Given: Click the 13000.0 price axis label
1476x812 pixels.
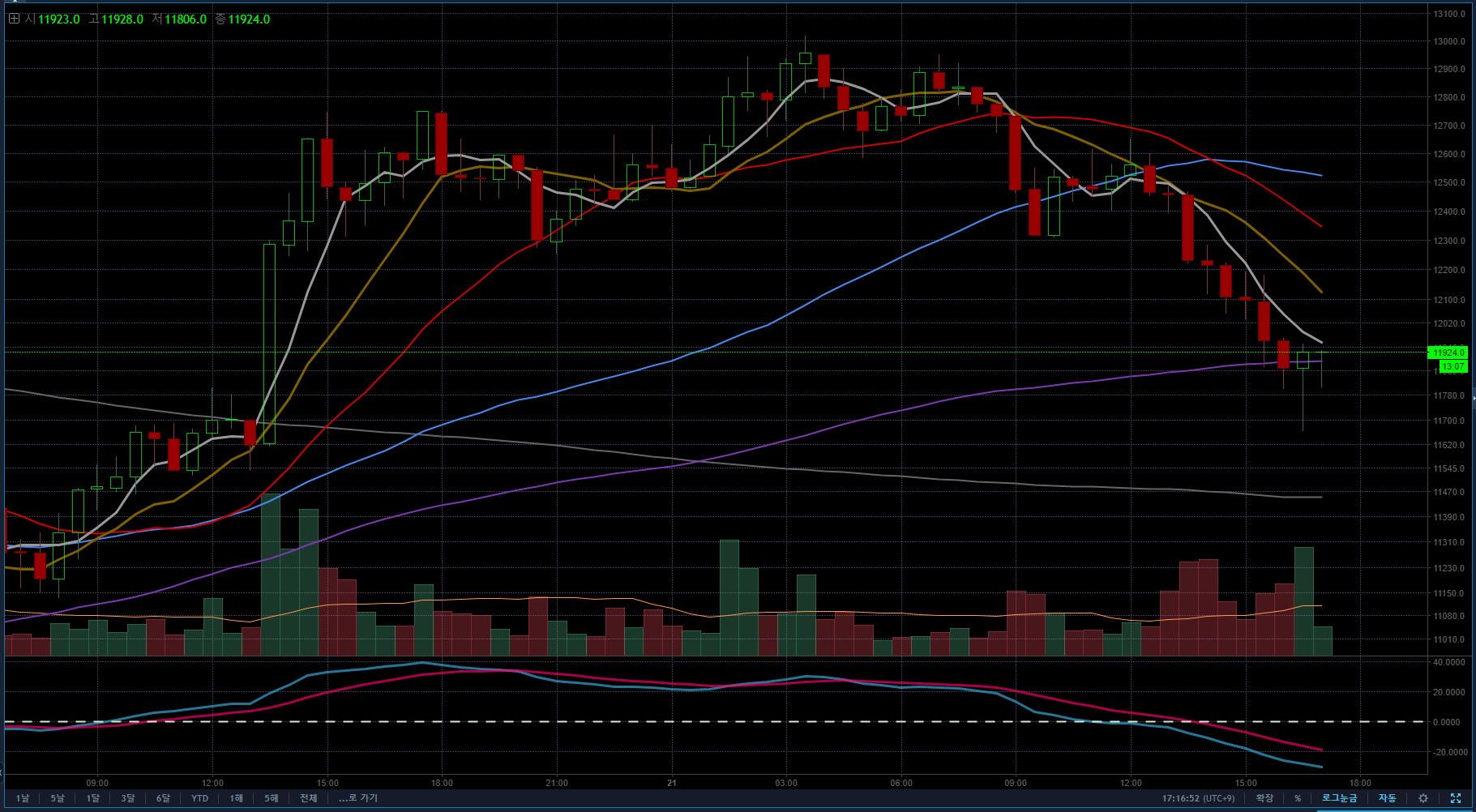Looking at the screenshot, I should (x=1448, y=41).
